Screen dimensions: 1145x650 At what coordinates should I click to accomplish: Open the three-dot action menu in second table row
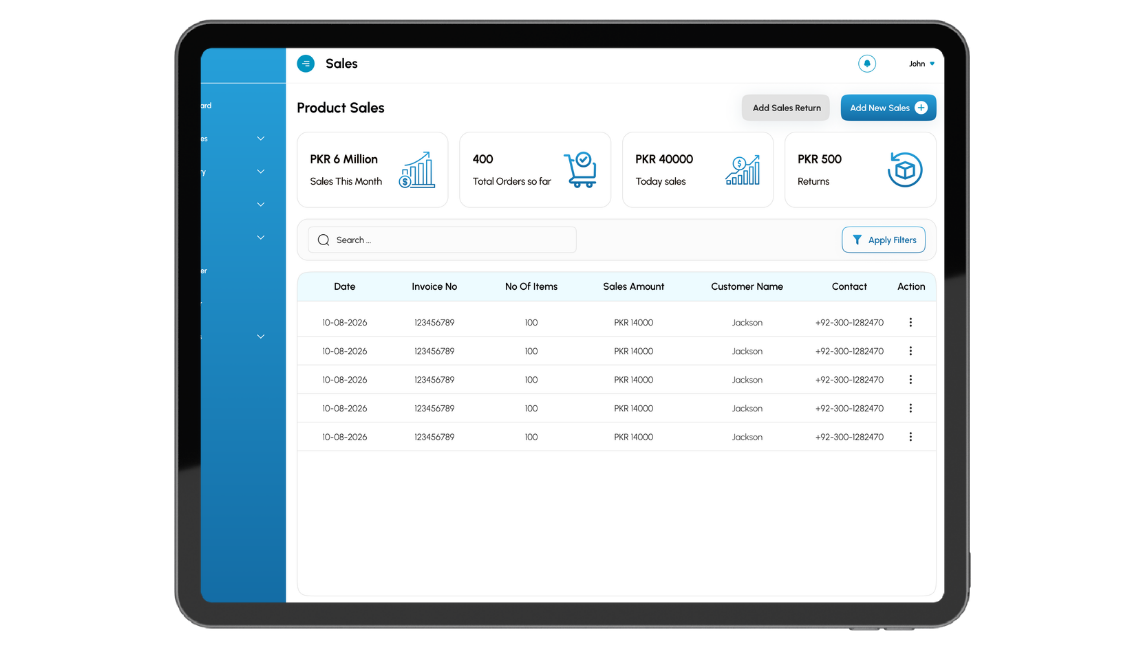[911, 351]
